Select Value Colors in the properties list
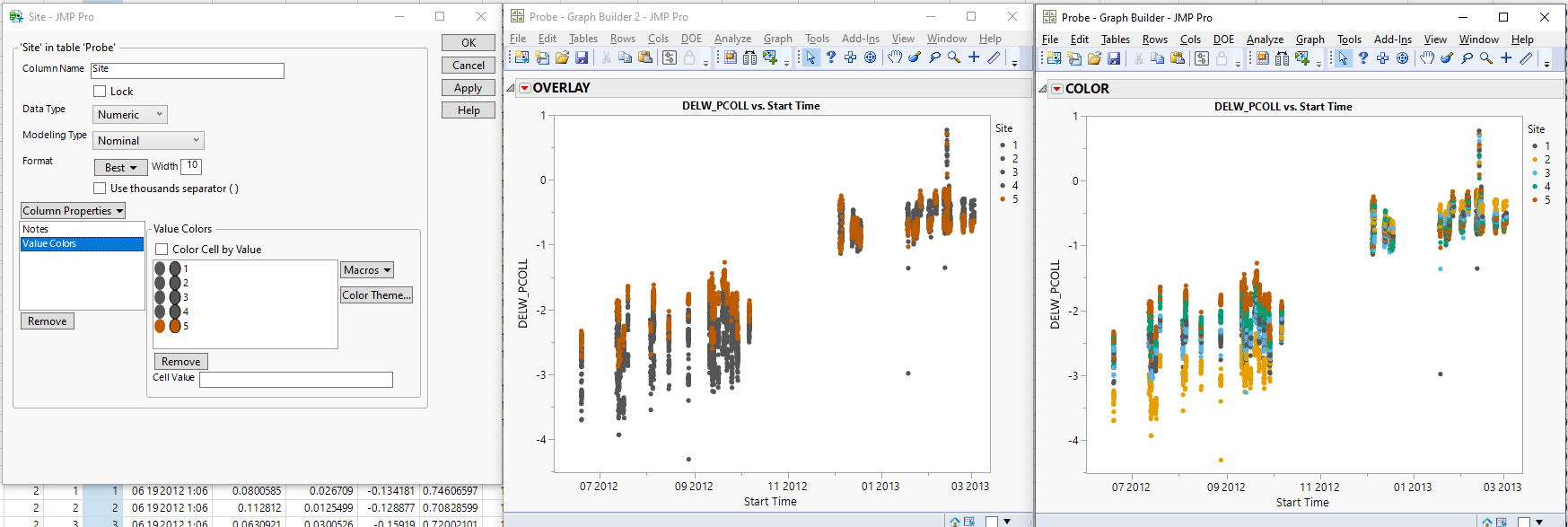 pyautogui.click(x=82, y=244)
